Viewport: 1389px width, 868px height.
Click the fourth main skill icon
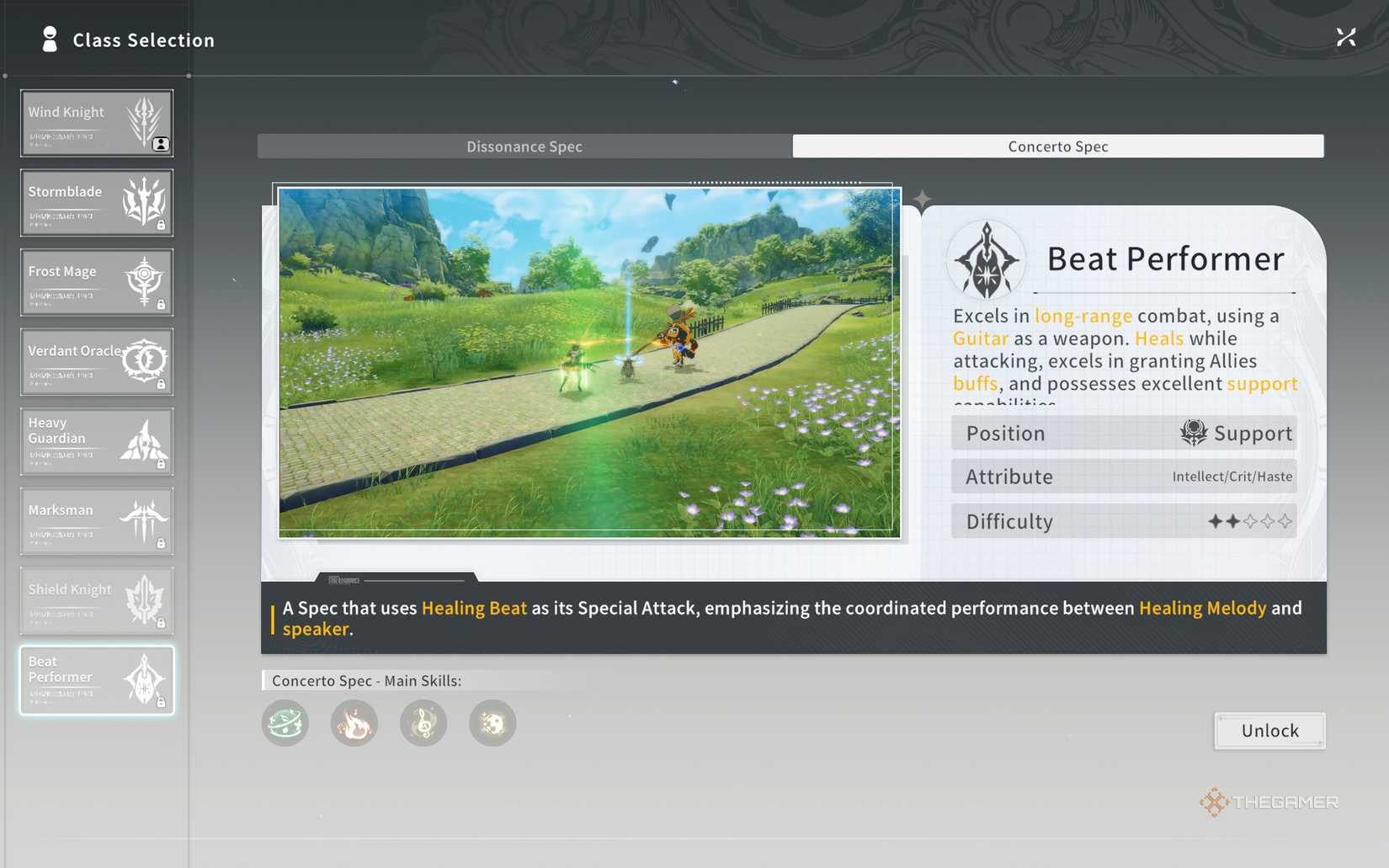click(x=492, y=723)
